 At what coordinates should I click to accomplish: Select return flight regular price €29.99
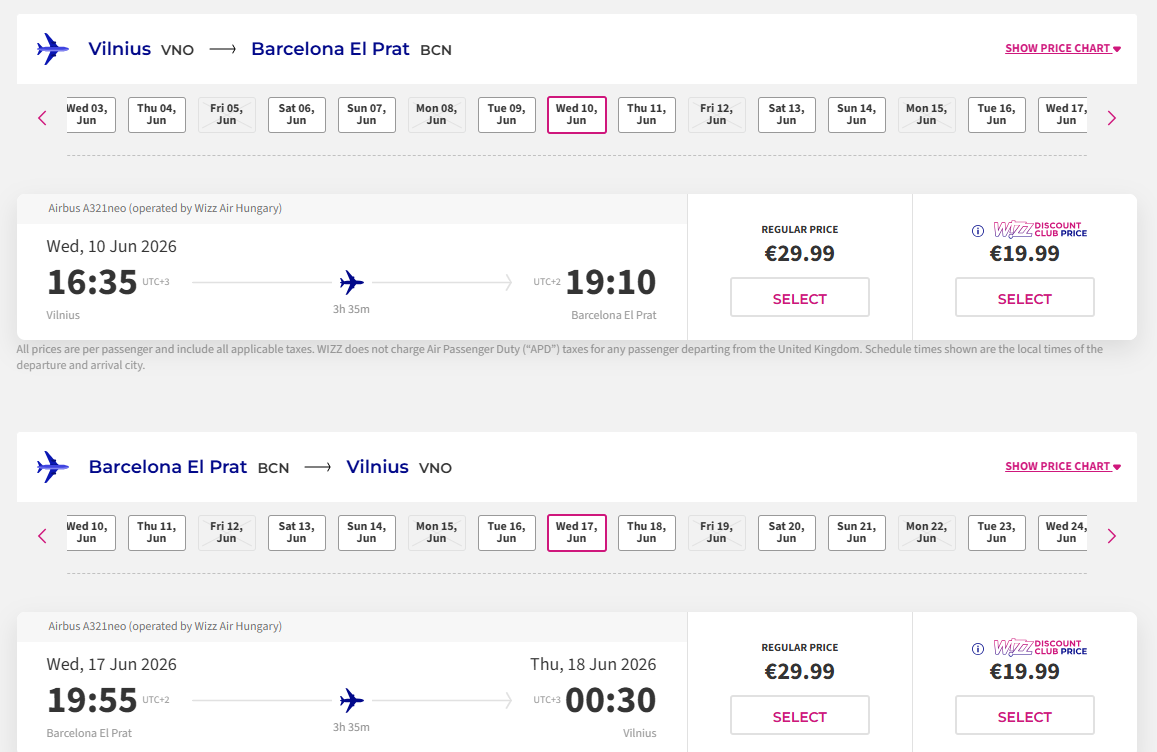coord(799,716)
